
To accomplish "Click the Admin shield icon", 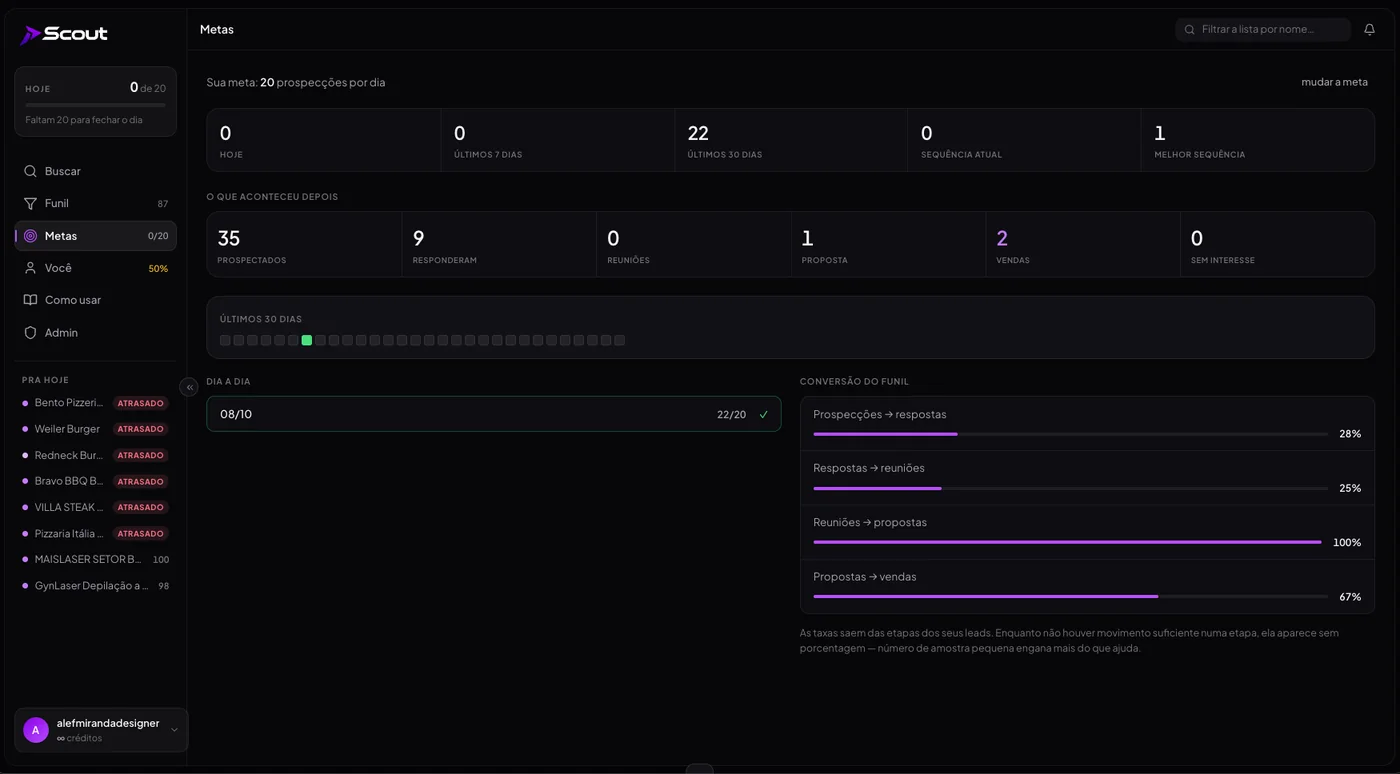I will click(x=30, y=332).
